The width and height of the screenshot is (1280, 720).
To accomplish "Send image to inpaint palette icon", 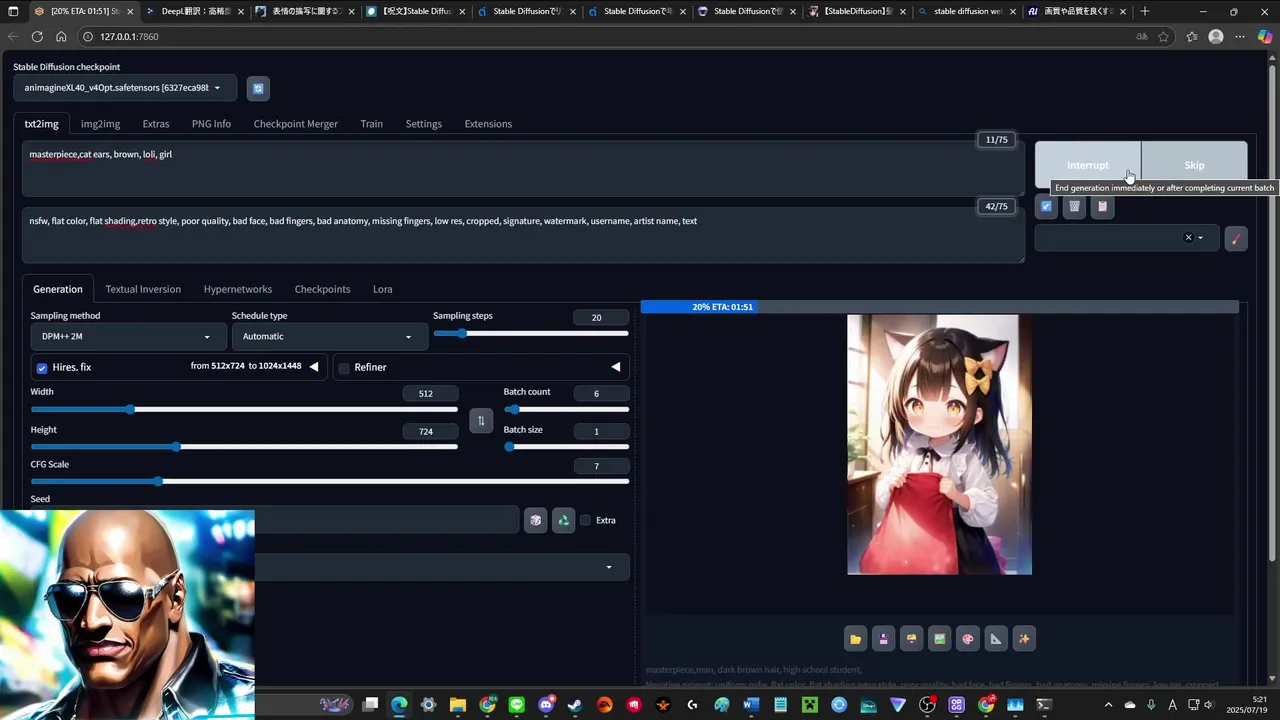I will 967,639.
